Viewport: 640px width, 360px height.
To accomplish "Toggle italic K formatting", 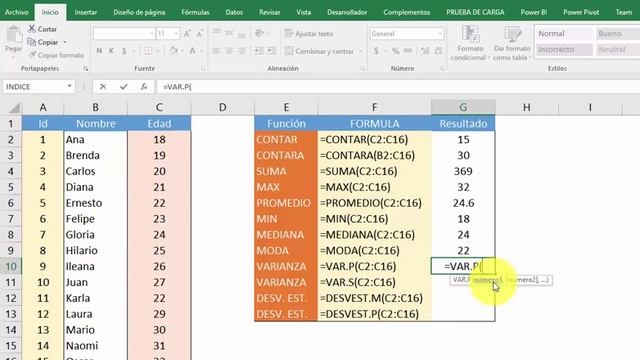I will click(111, 51).
